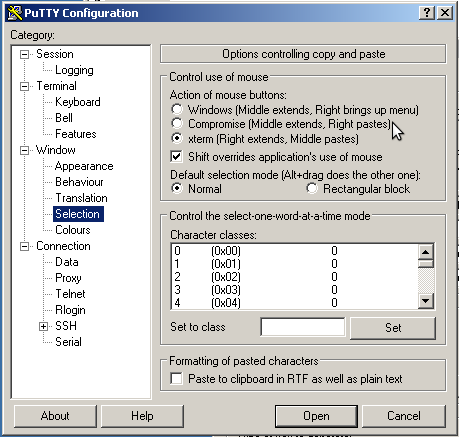This screenshot has width=459, height=437.
Task: Collapse the Session tree node
Action: (x=24, y=54)
